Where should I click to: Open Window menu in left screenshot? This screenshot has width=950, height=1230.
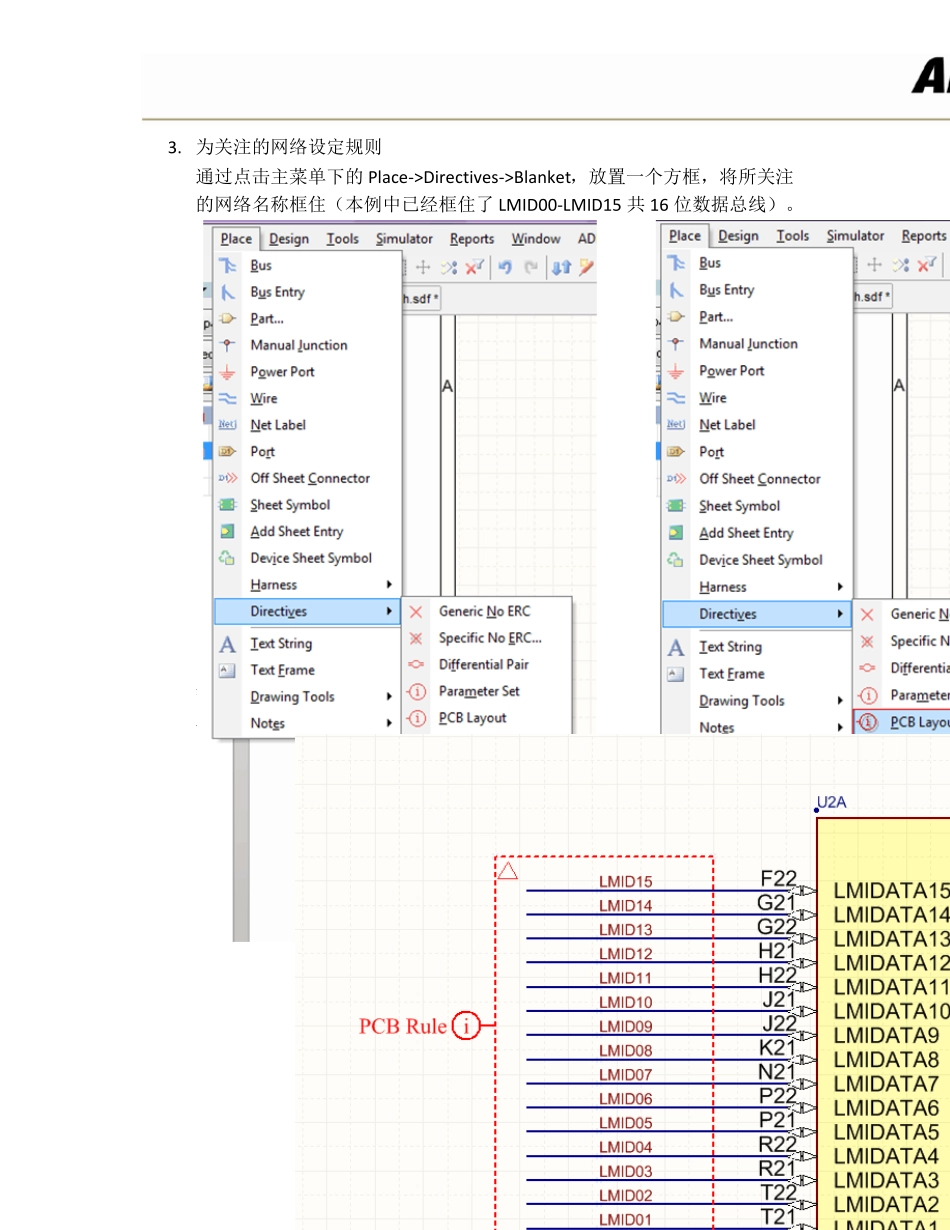pyautogui.click(x=536, y=239)
